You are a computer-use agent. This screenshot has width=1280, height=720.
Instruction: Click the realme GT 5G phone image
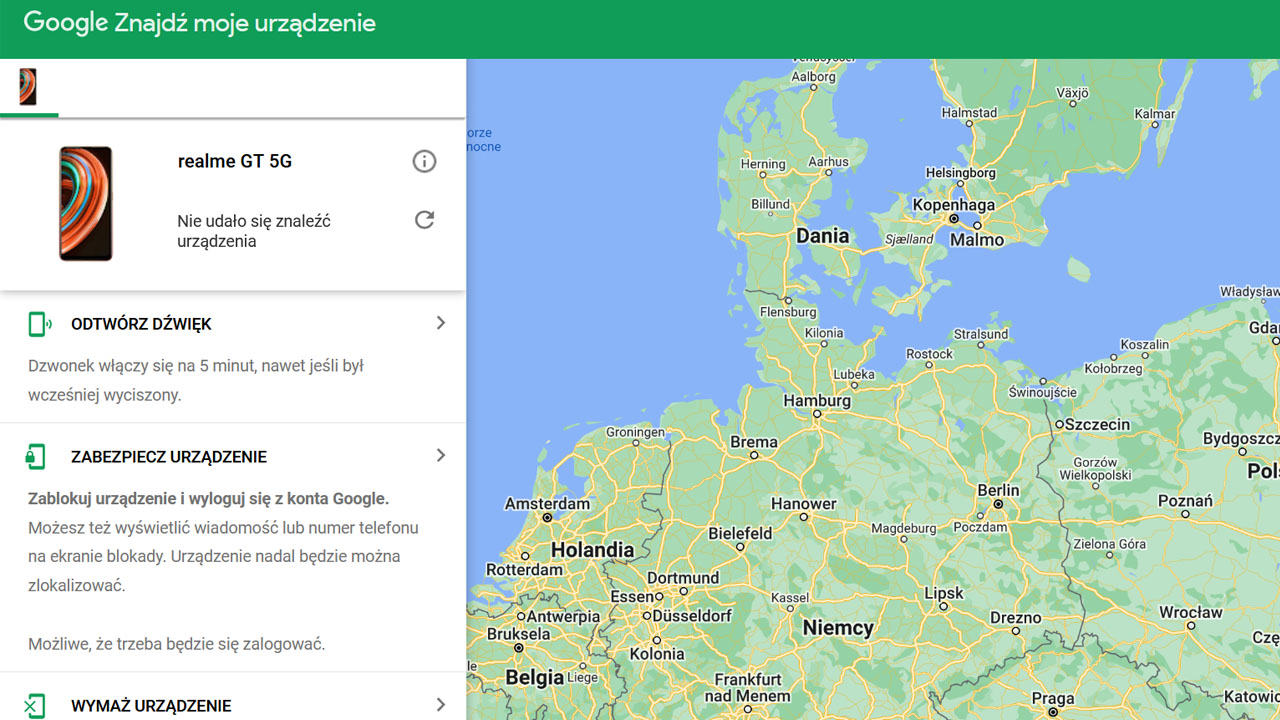click(86, 203)
